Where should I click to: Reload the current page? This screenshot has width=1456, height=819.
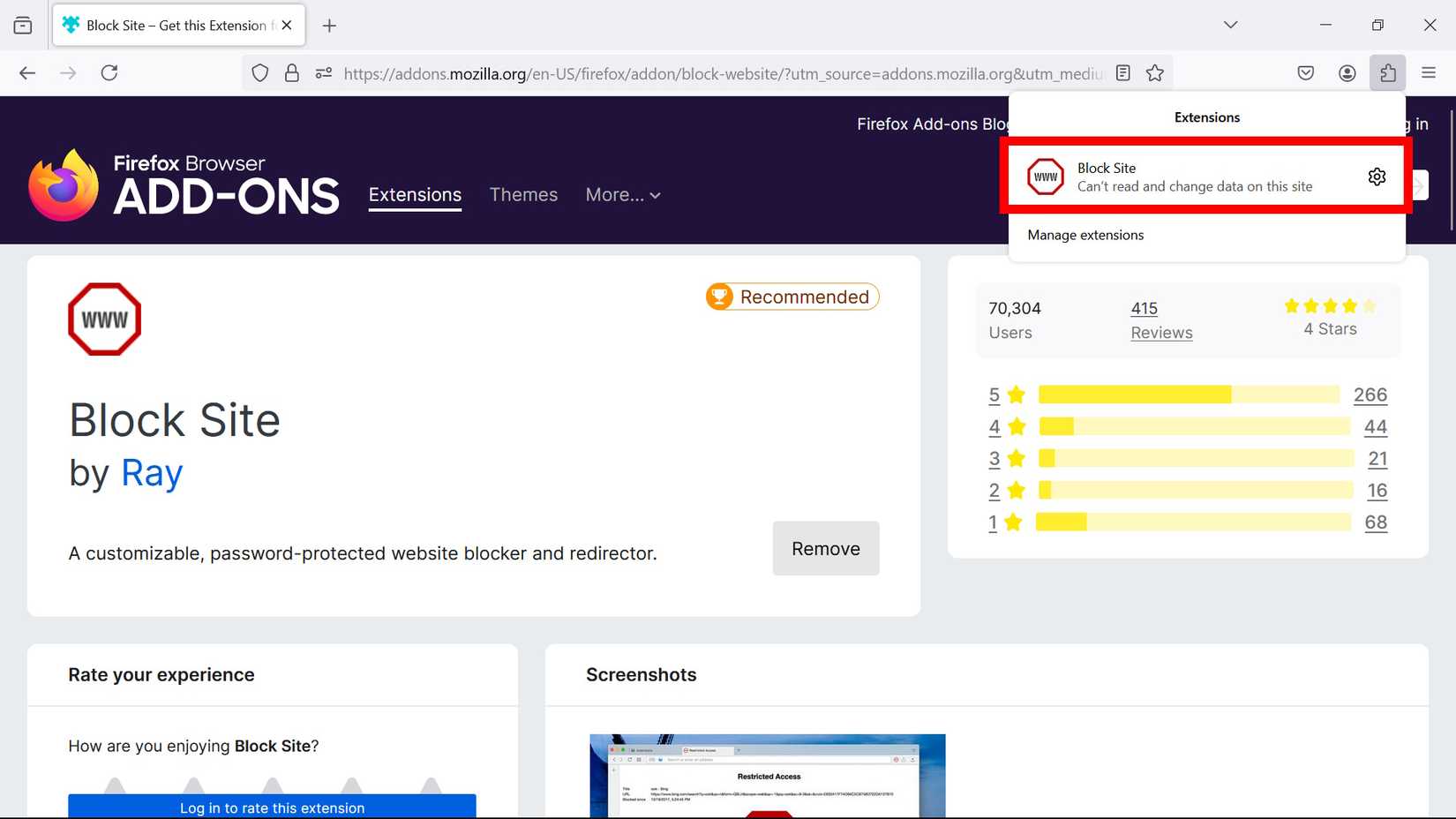point(109,73)
